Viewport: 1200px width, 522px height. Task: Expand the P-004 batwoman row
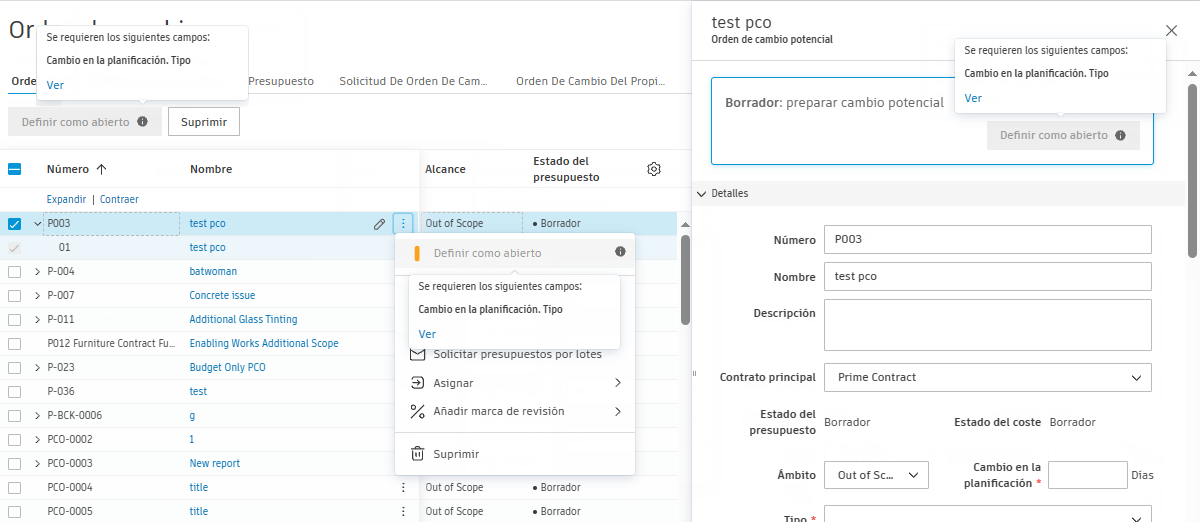click(x=38, y=272)
